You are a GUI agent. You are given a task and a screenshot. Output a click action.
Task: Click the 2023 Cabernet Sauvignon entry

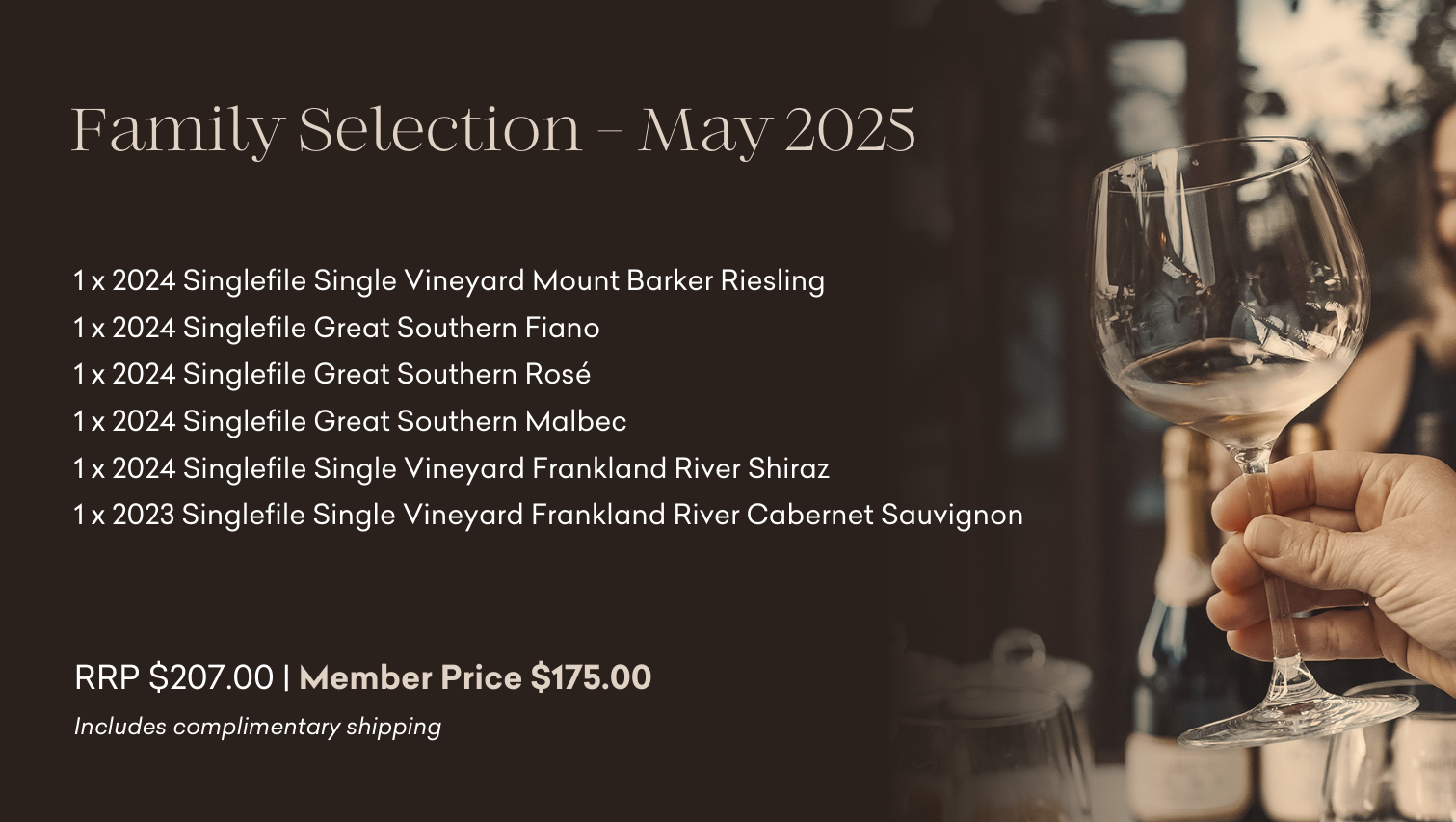(x=548, y=515)
